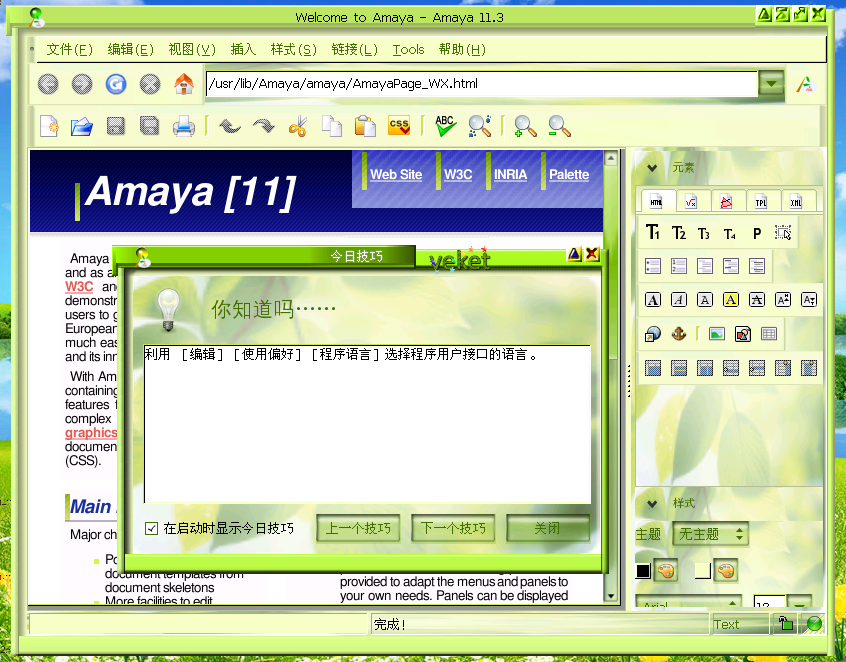Insert an image with the picture icon
Viewport: 846px width, 662px height.
717,335
